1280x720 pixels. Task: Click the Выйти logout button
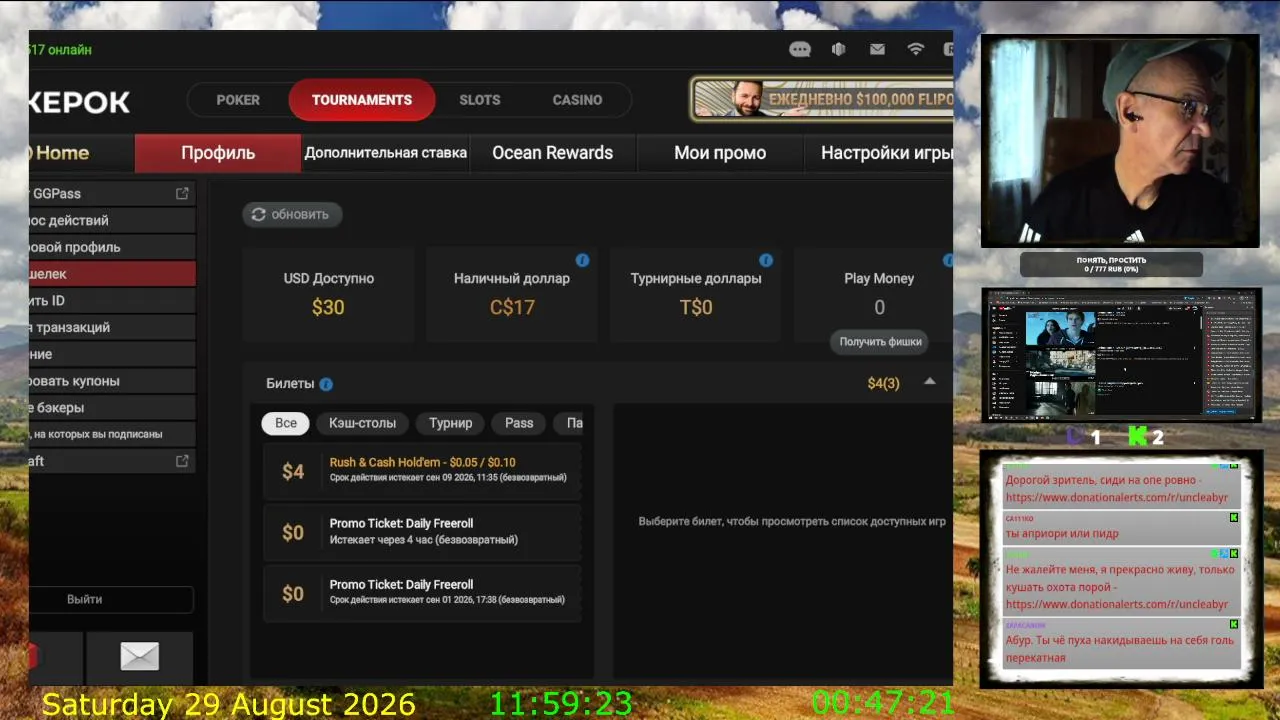(x=110, y=599)
